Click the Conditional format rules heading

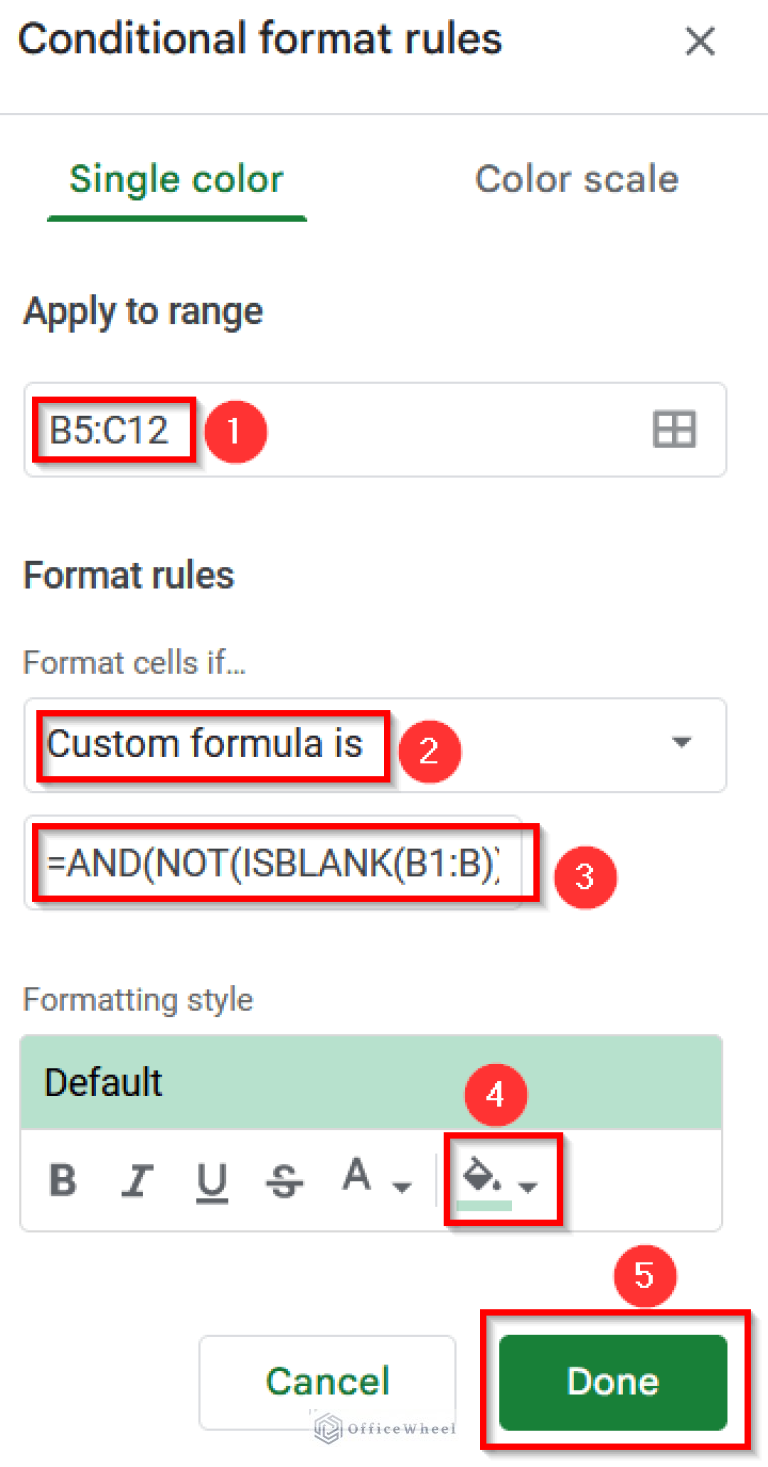point(260,40)
